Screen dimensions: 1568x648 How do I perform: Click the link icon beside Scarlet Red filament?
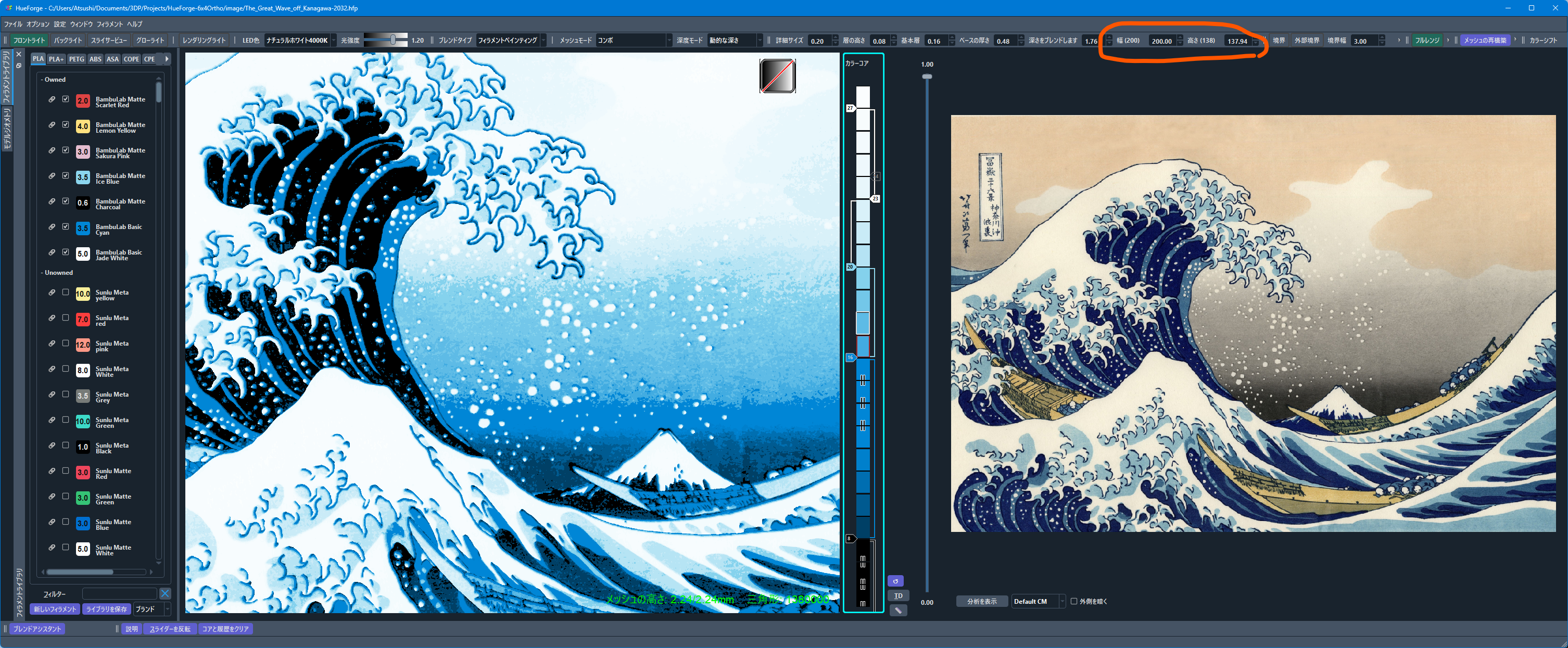(x=52, y=99)
